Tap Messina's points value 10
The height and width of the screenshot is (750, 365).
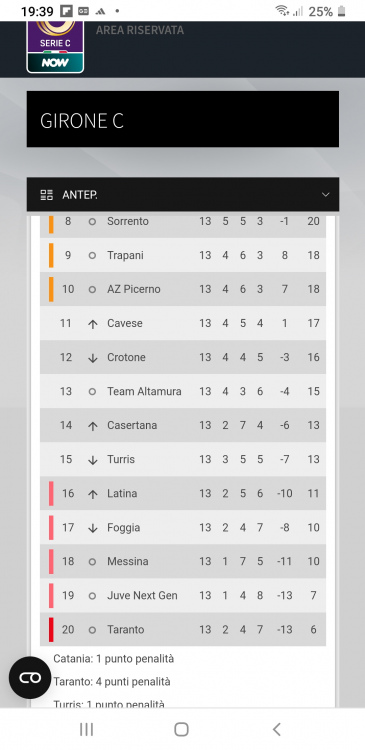313,562
